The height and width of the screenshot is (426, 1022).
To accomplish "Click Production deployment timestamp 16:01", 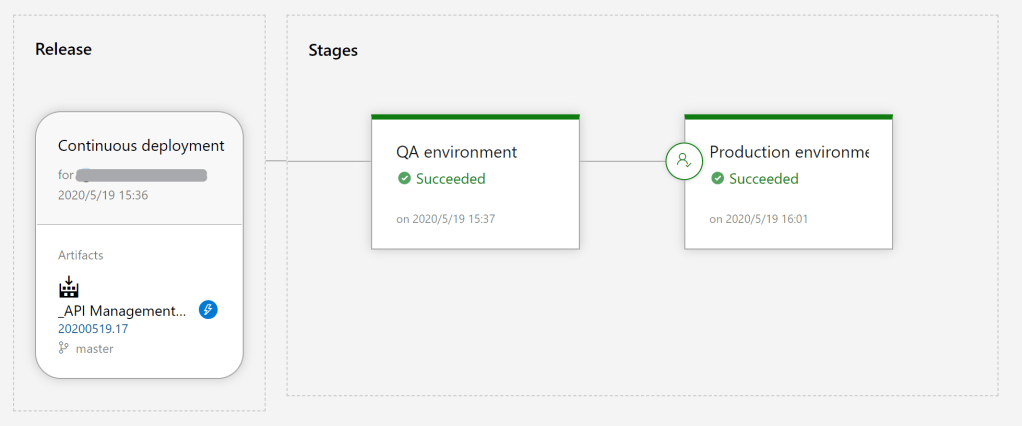I will 759,218.
